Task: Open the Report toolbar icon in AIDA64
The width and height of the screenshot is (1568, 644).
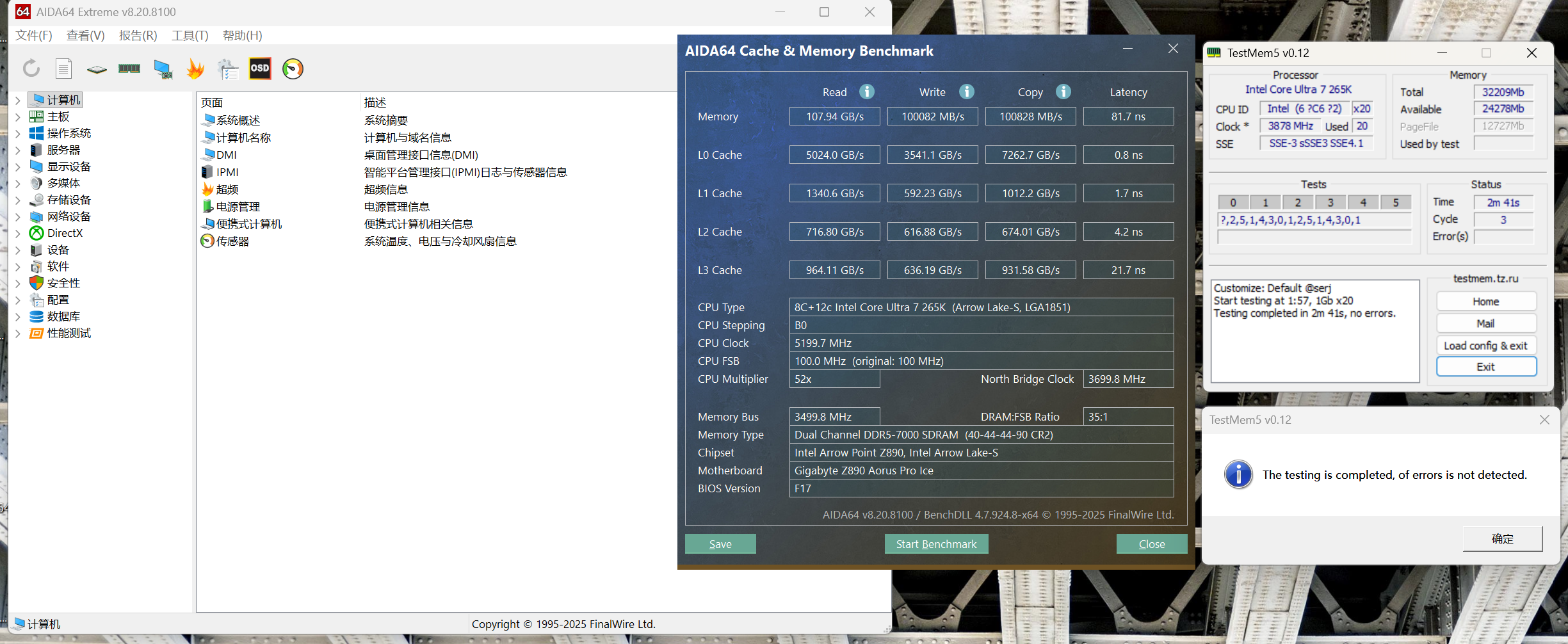Action: pos(63,68)
